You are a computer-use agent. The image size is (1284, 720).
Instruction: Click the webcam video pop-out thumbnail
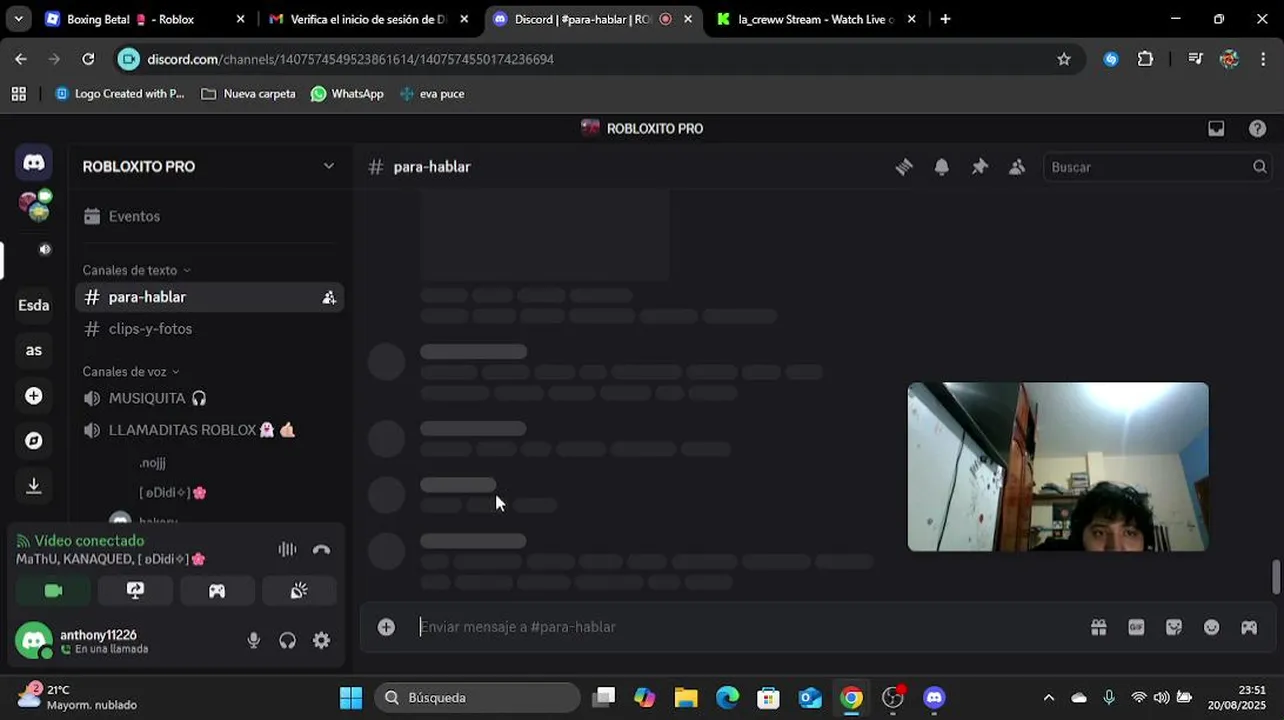point(1058,466)
